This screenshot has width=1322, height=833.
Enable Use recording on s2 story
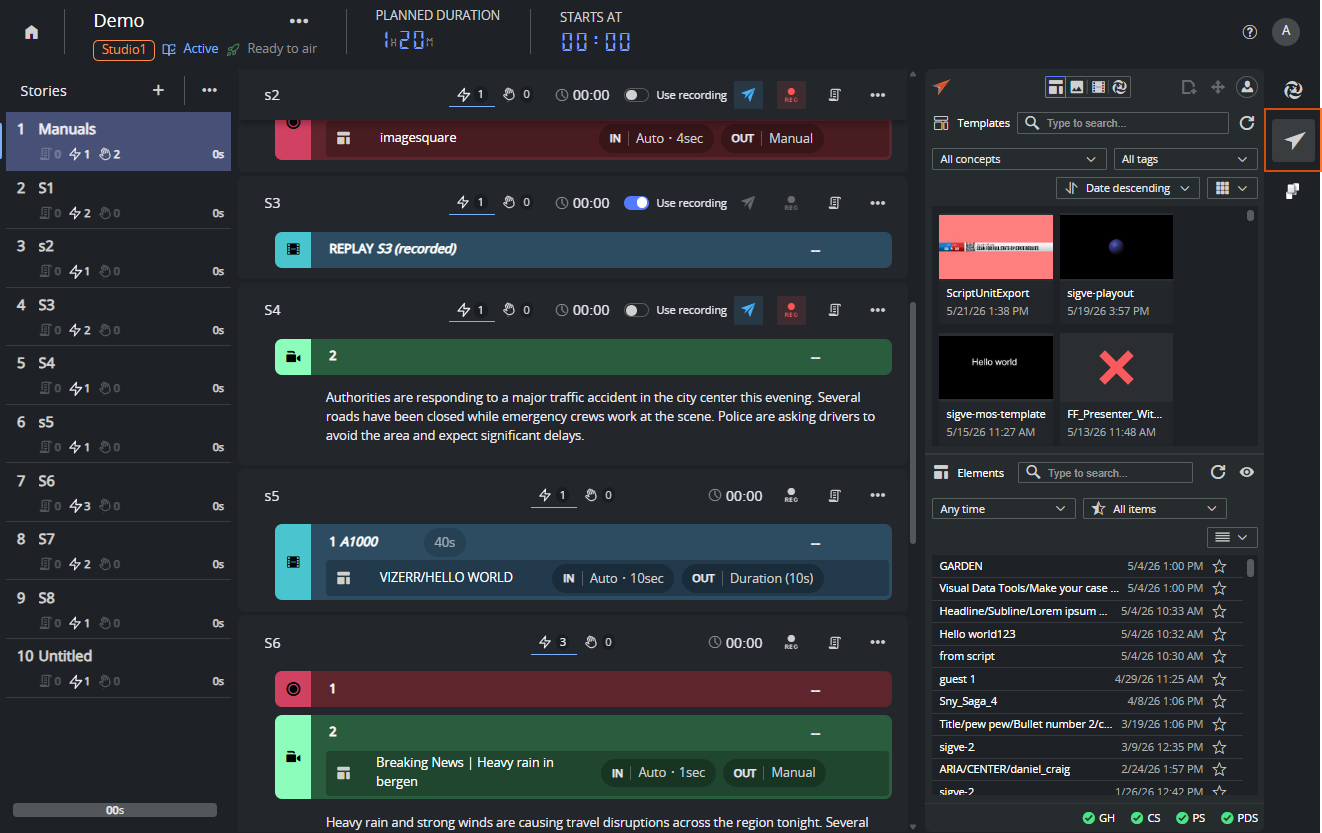[636, 95]
